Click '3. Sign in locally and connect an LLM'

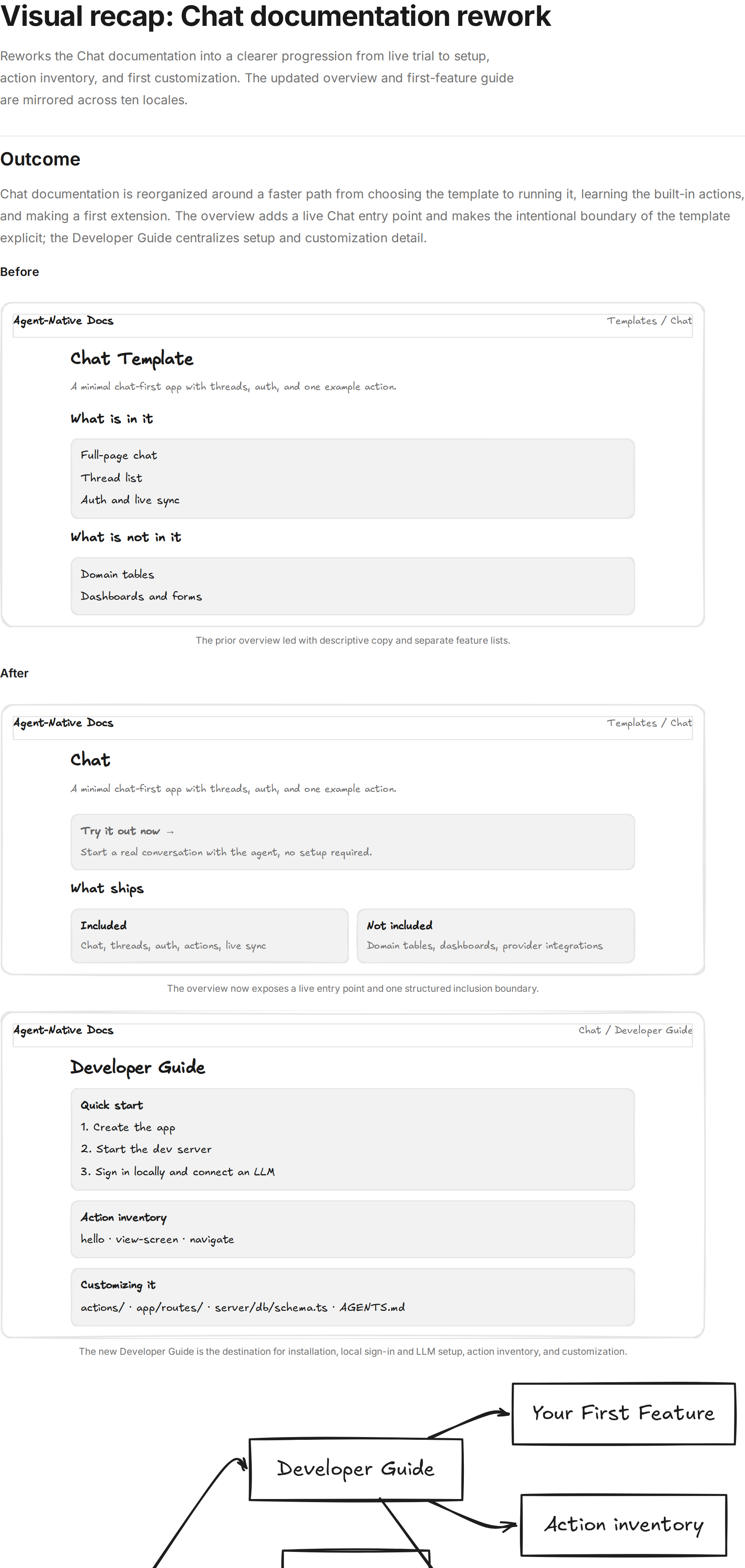[x=178, y=1172]
